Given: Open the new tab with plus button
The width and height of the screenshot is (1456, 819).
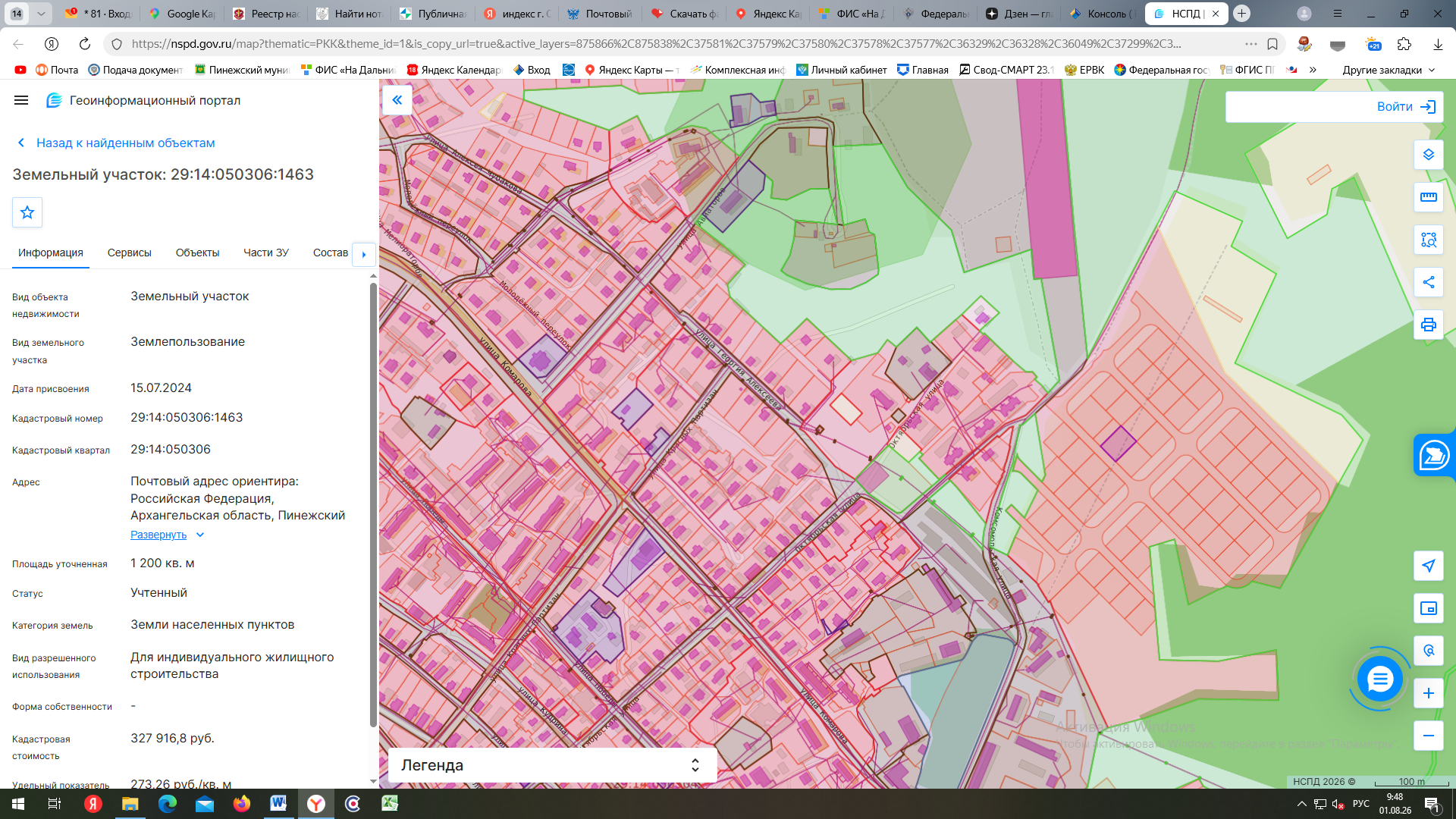Looking at the screenshot, I should click(1241, 14).
